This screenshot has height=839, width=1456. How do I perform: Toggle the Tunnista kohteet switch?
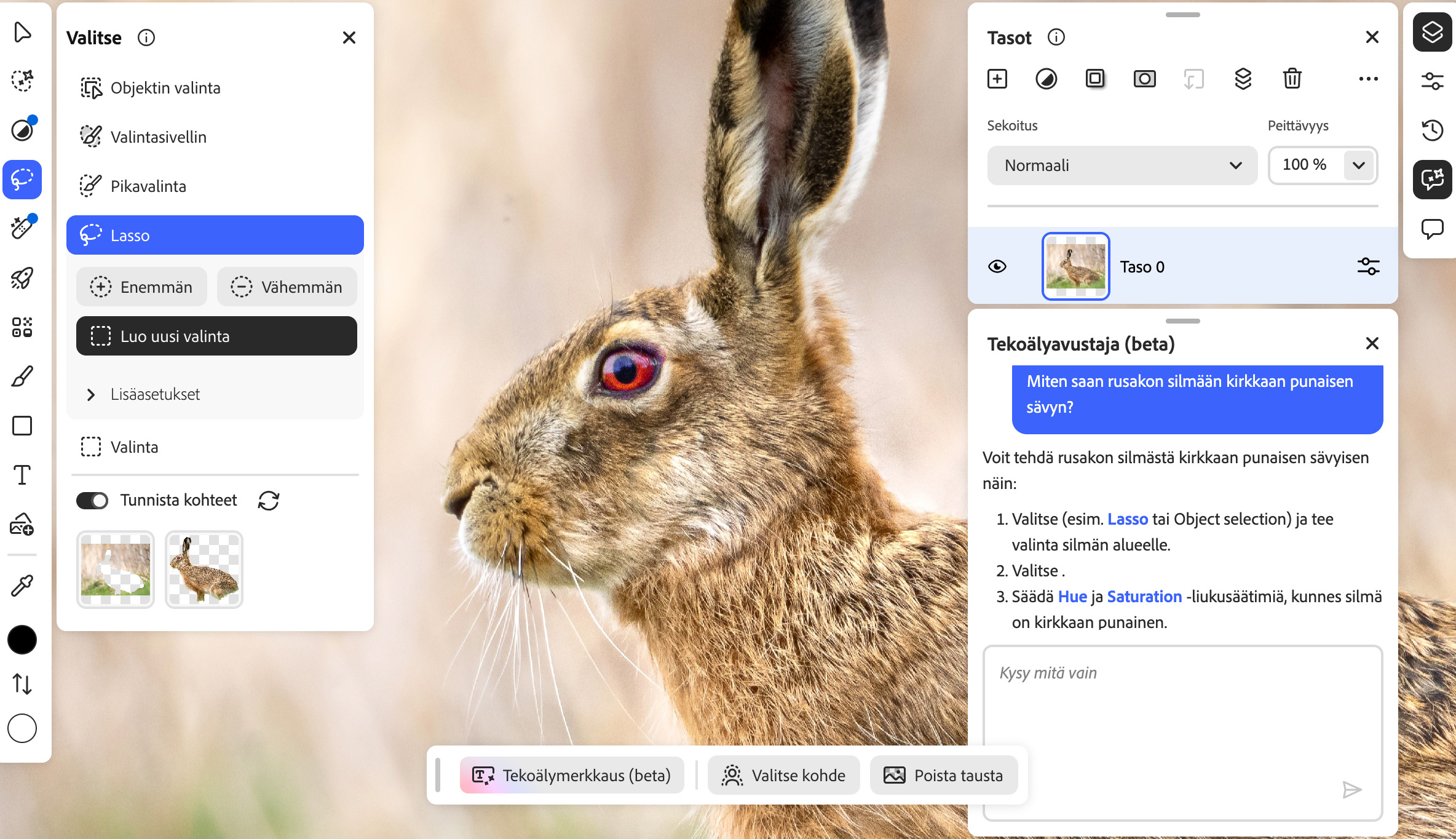92,501
